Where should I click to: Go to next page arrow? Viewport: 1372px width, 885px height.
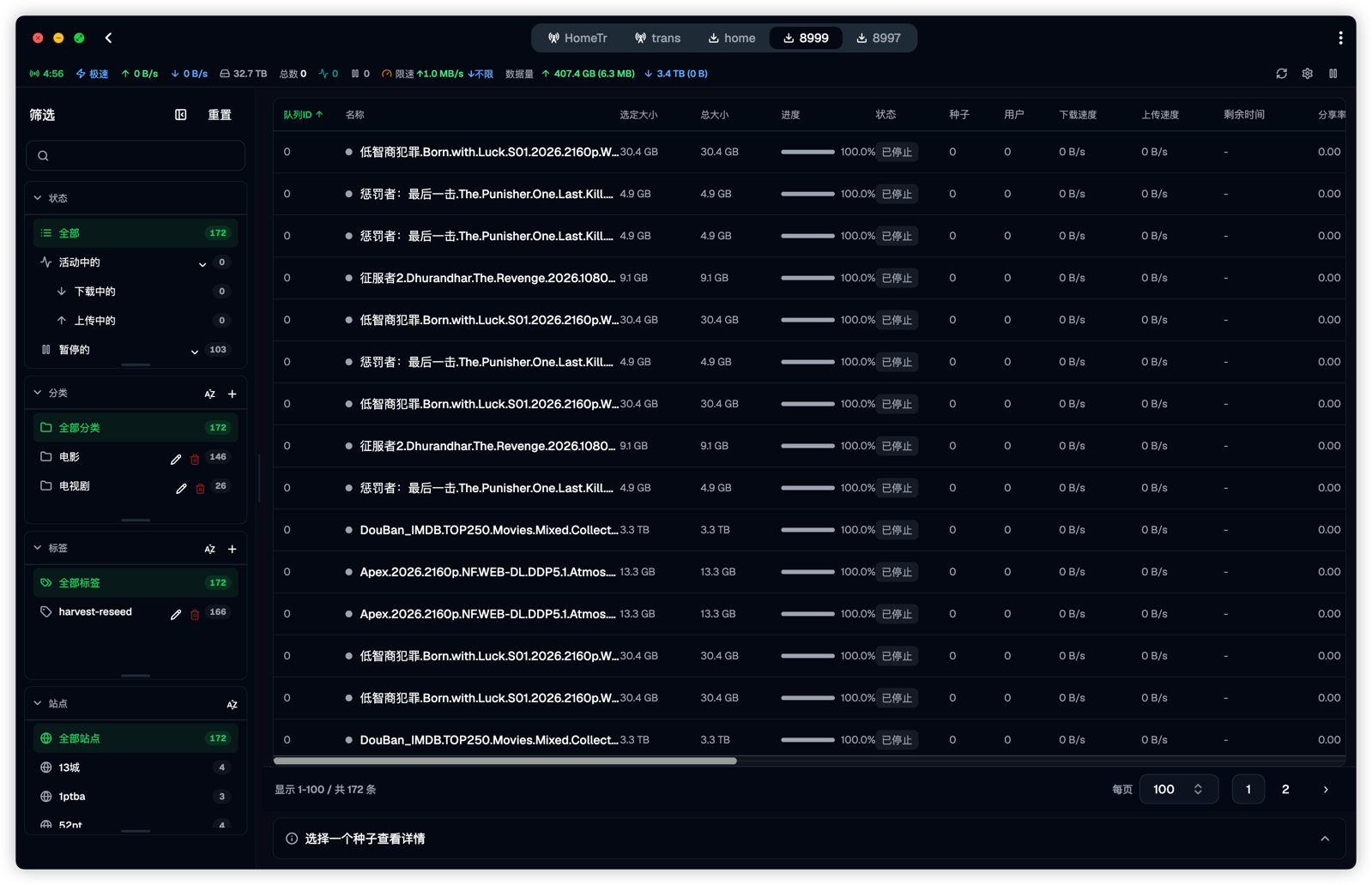click(x=1325, y=789)
